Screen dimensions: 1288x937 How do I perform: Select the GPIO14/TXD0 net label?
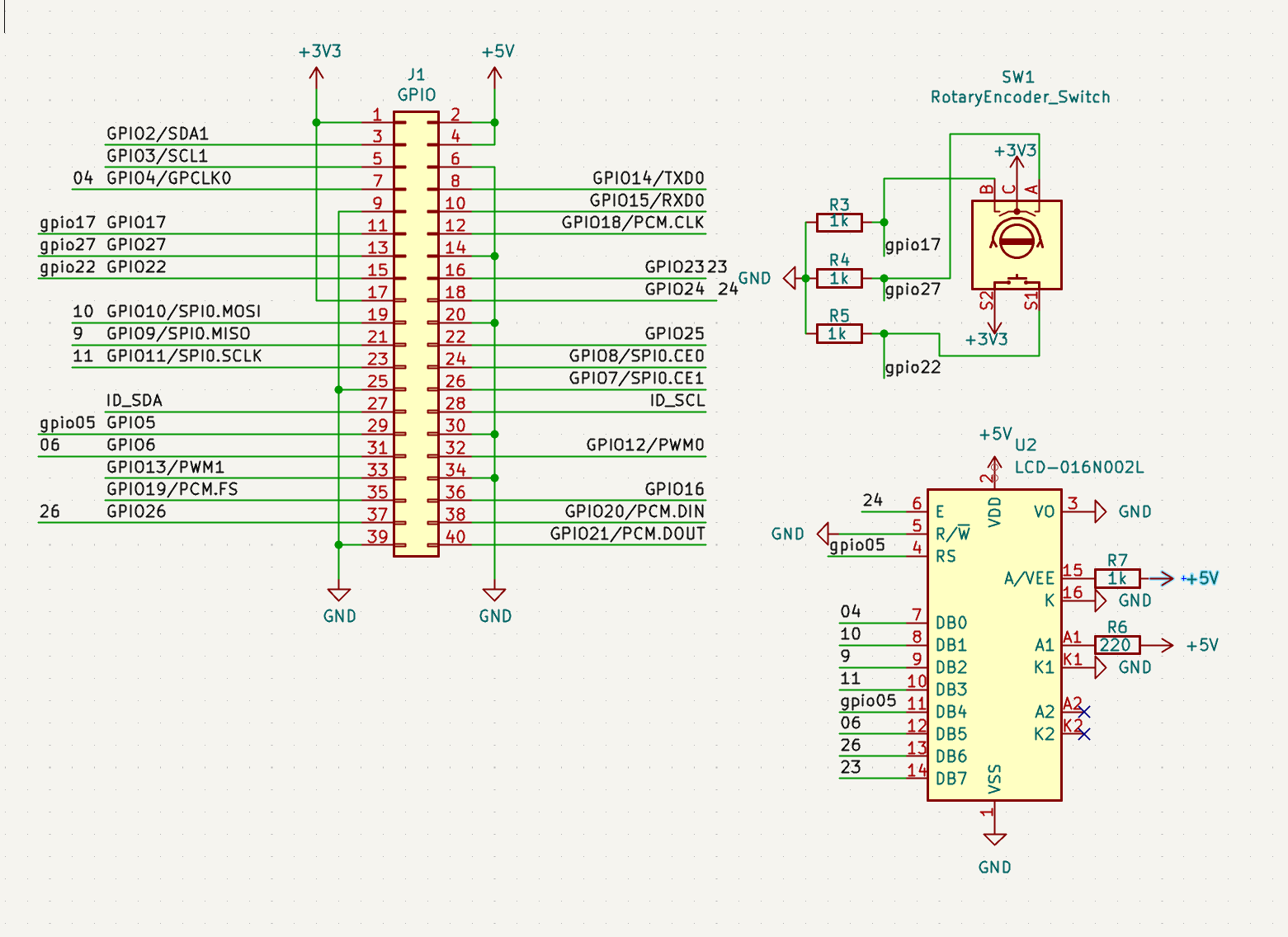[x=648, y=178]
